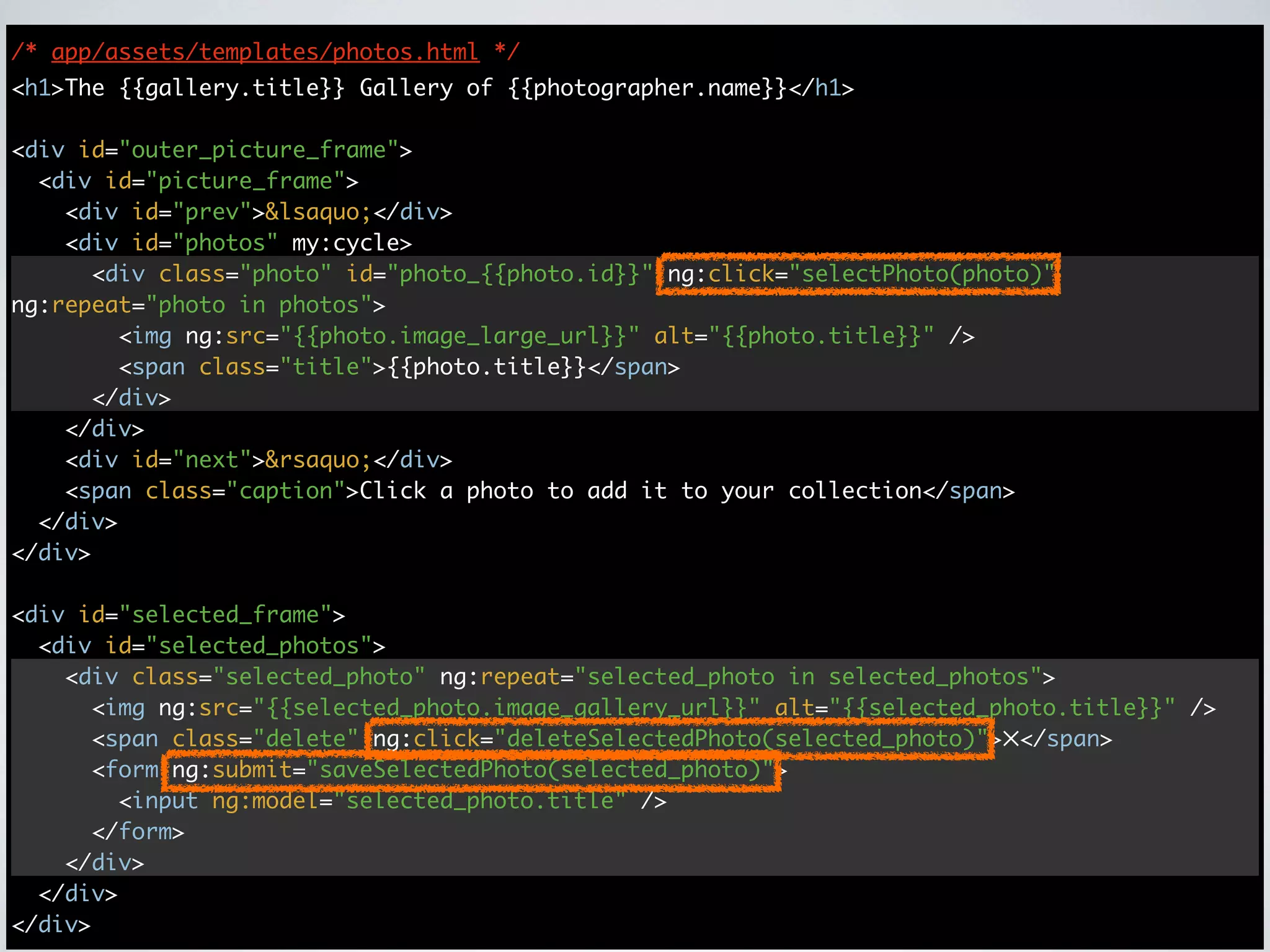Click the selected_frame div line

(x=178, y=615)
